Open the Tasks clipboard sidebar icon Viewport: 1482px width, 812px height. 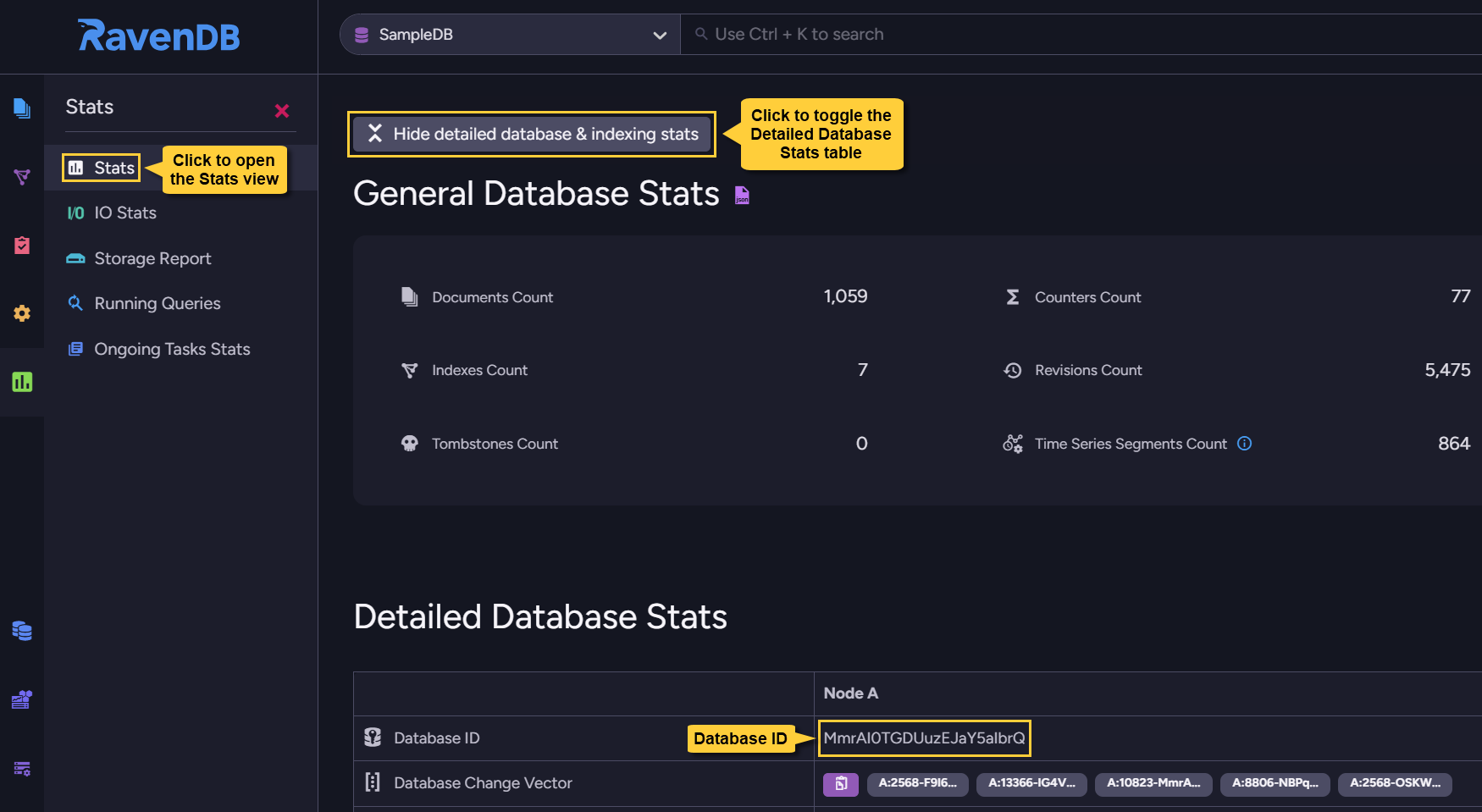22,245
